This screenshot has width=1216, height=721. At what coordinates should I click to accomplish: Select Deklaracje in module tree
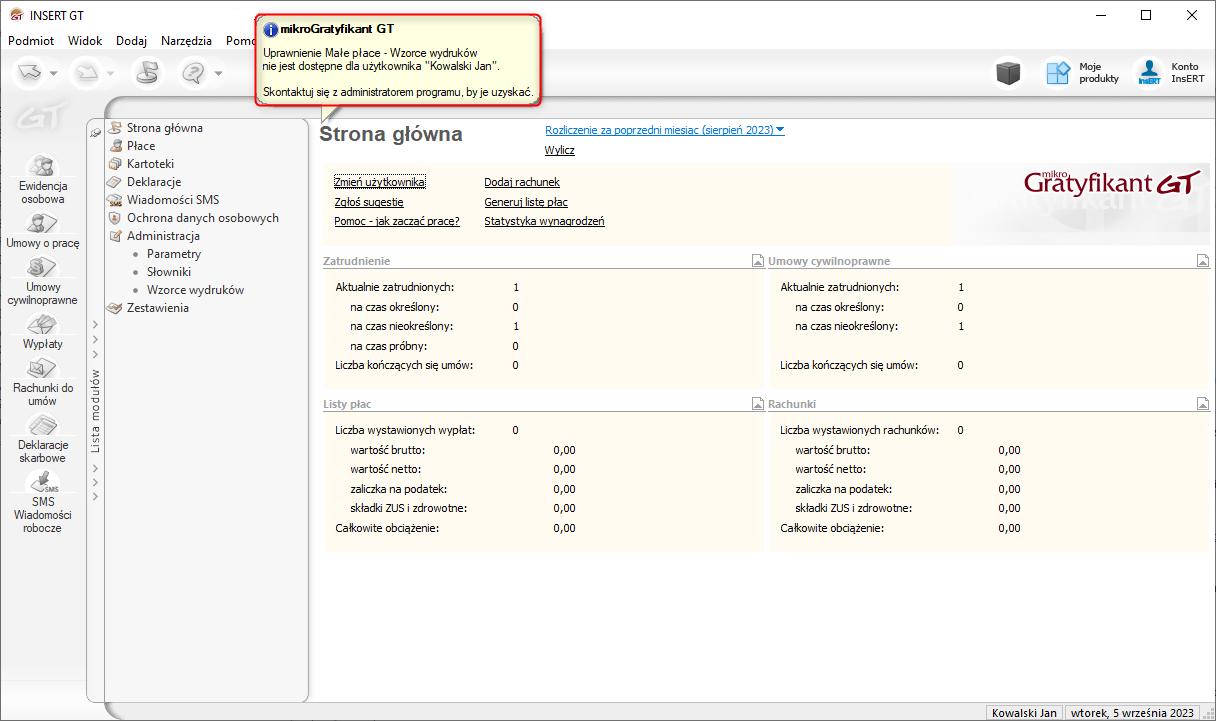[154, 182]
